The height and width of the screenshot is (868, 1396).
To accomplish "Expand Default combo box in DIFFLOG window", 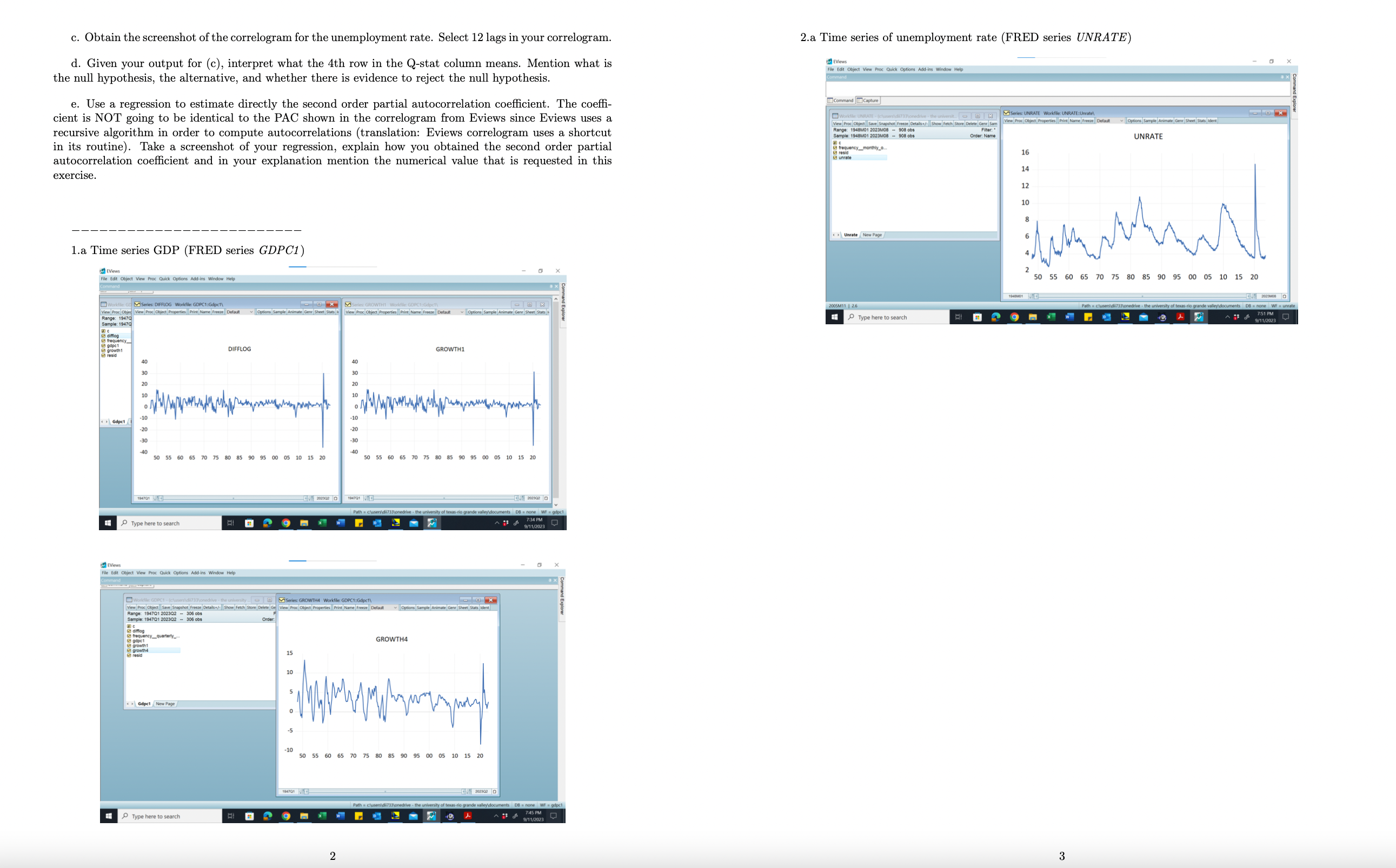I will [x=251, y=312].
